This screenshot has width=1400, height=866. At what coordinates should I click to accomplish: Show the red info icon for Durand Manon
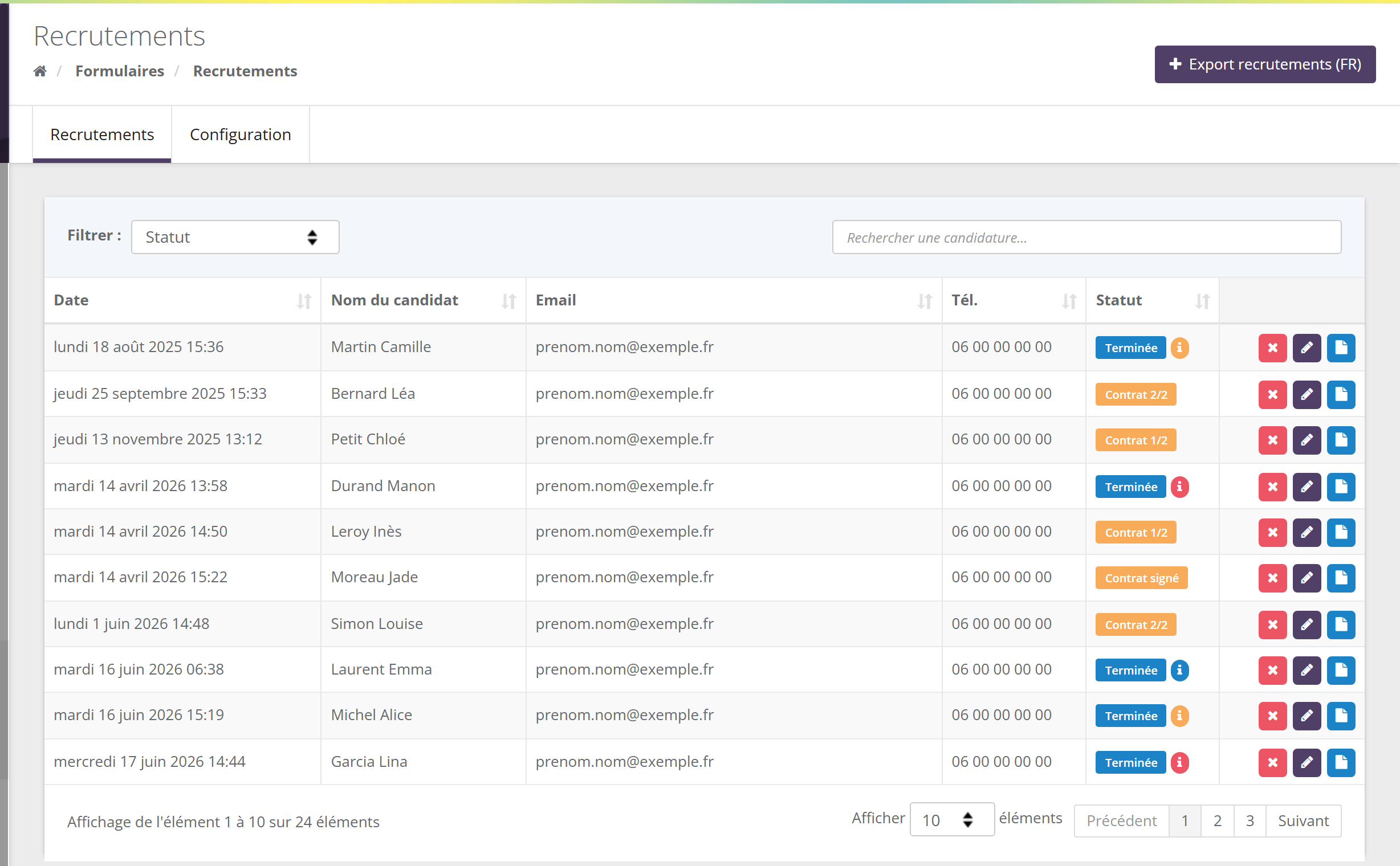coord(1179,486)
